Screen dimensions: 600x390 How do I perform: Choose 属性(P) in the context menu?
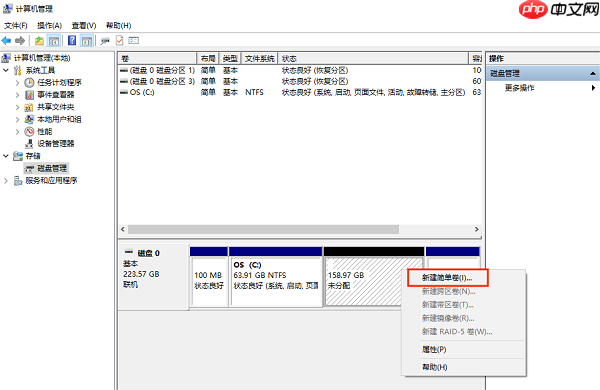434,349
